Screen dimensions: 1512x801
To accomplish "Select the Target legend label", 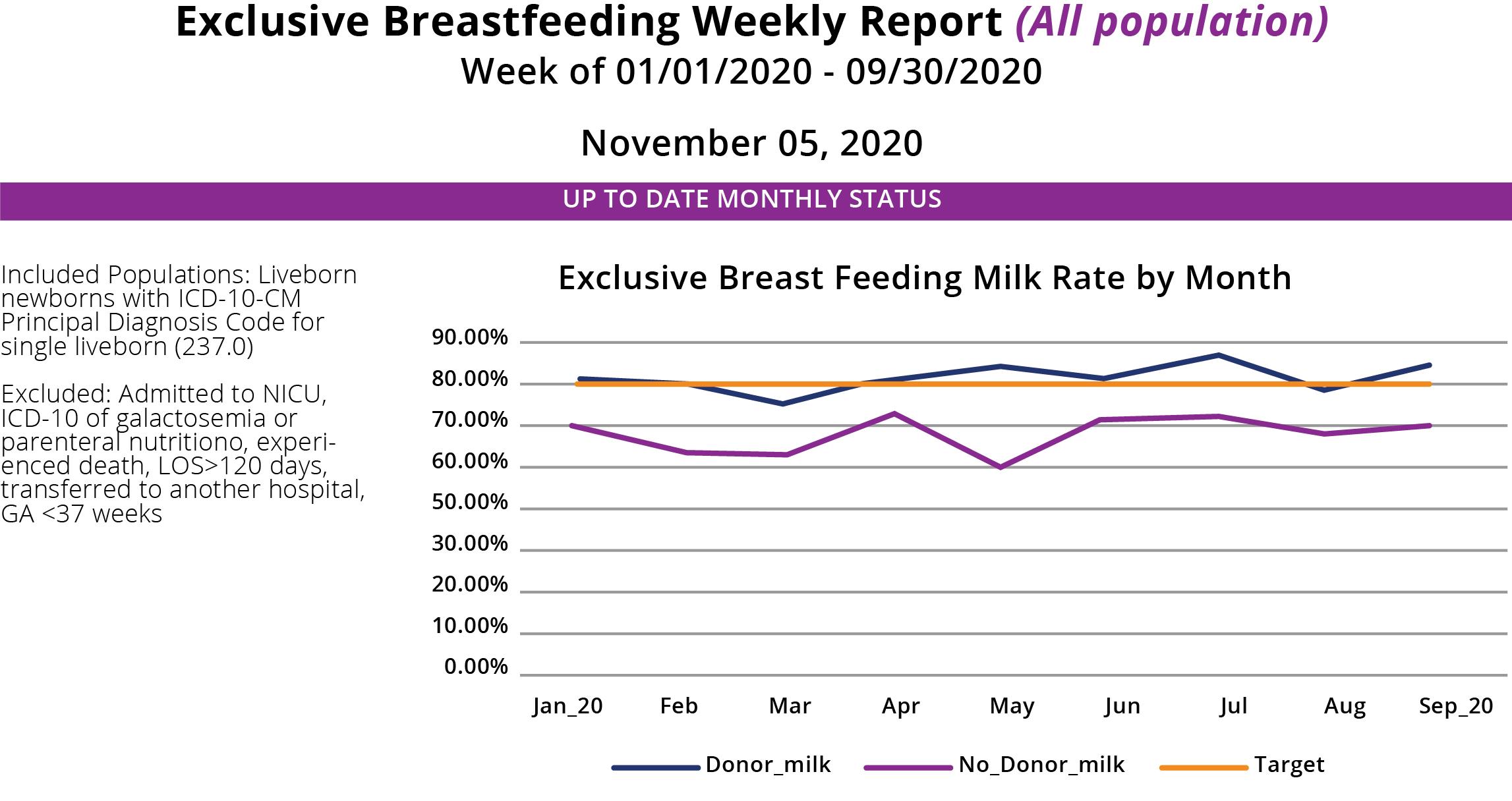I will (x=1289, y=765).
